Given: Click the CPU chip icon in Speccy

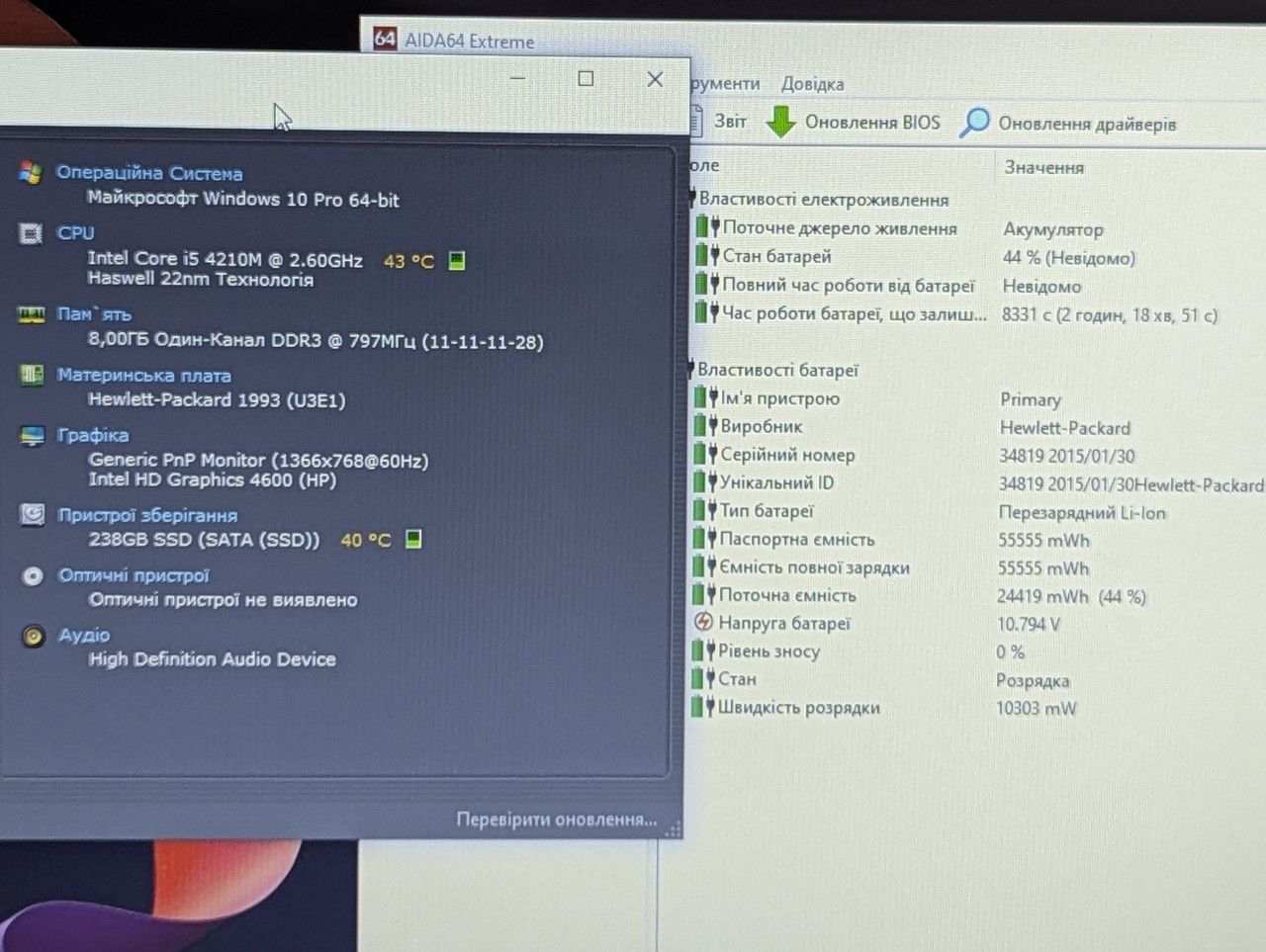Looking at the screenshot, I should click(x=31, y=233).
